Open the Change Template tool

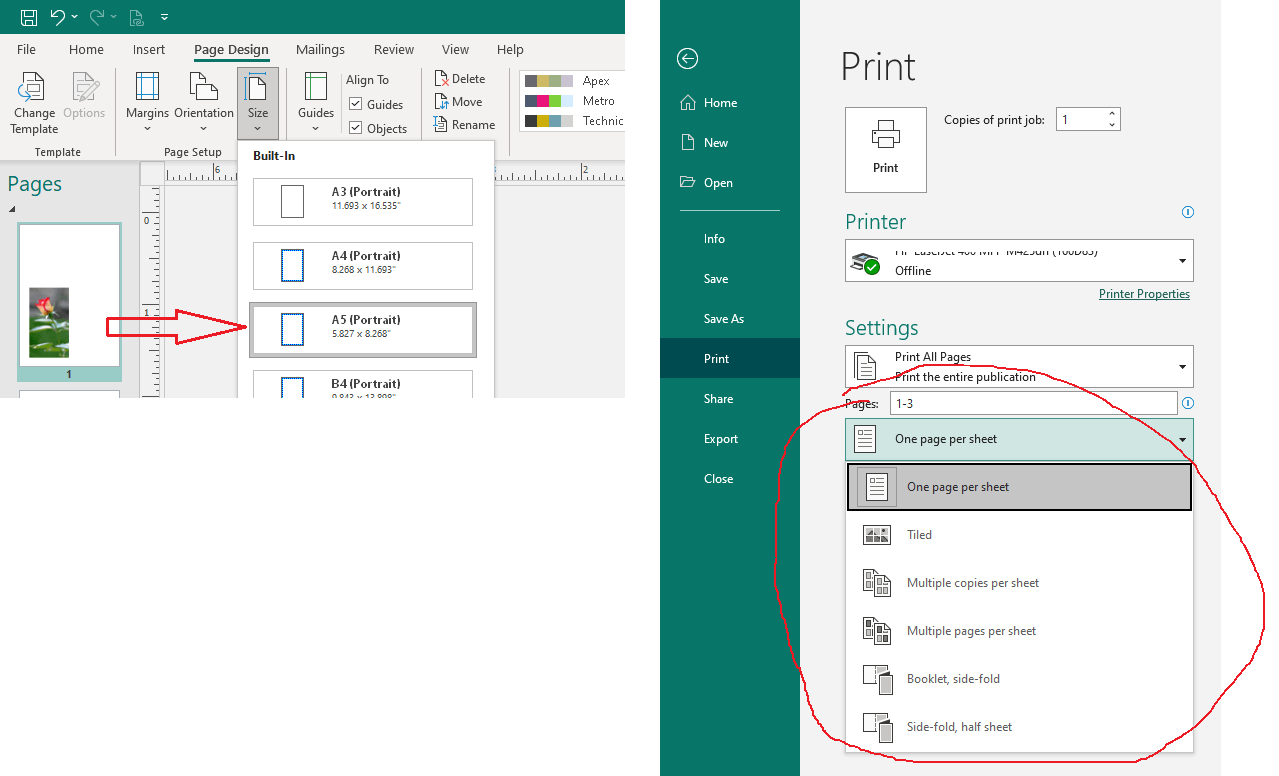[x=34, y=104]
